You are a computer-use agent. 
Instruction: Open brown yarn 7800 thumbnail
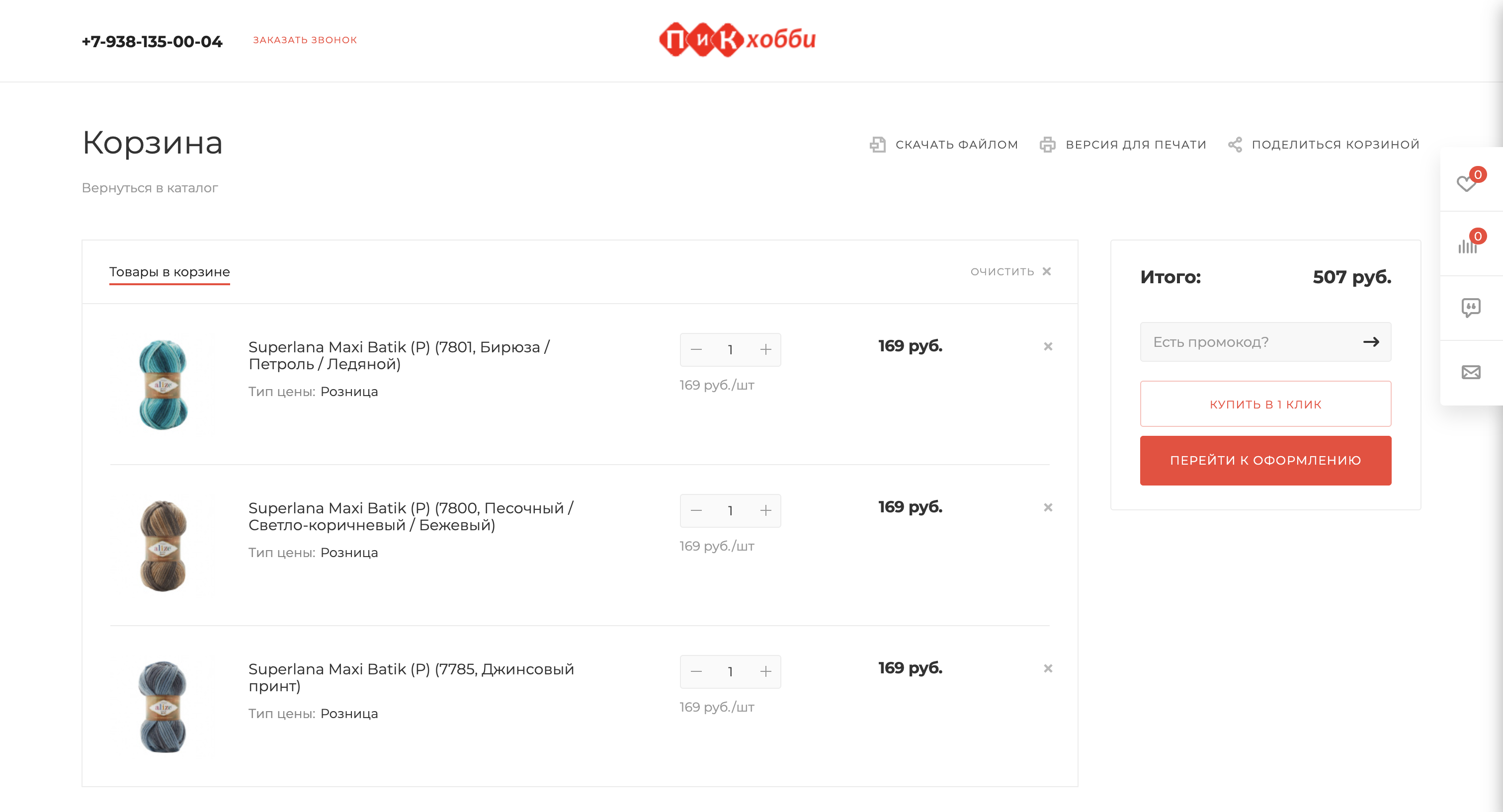163,546
